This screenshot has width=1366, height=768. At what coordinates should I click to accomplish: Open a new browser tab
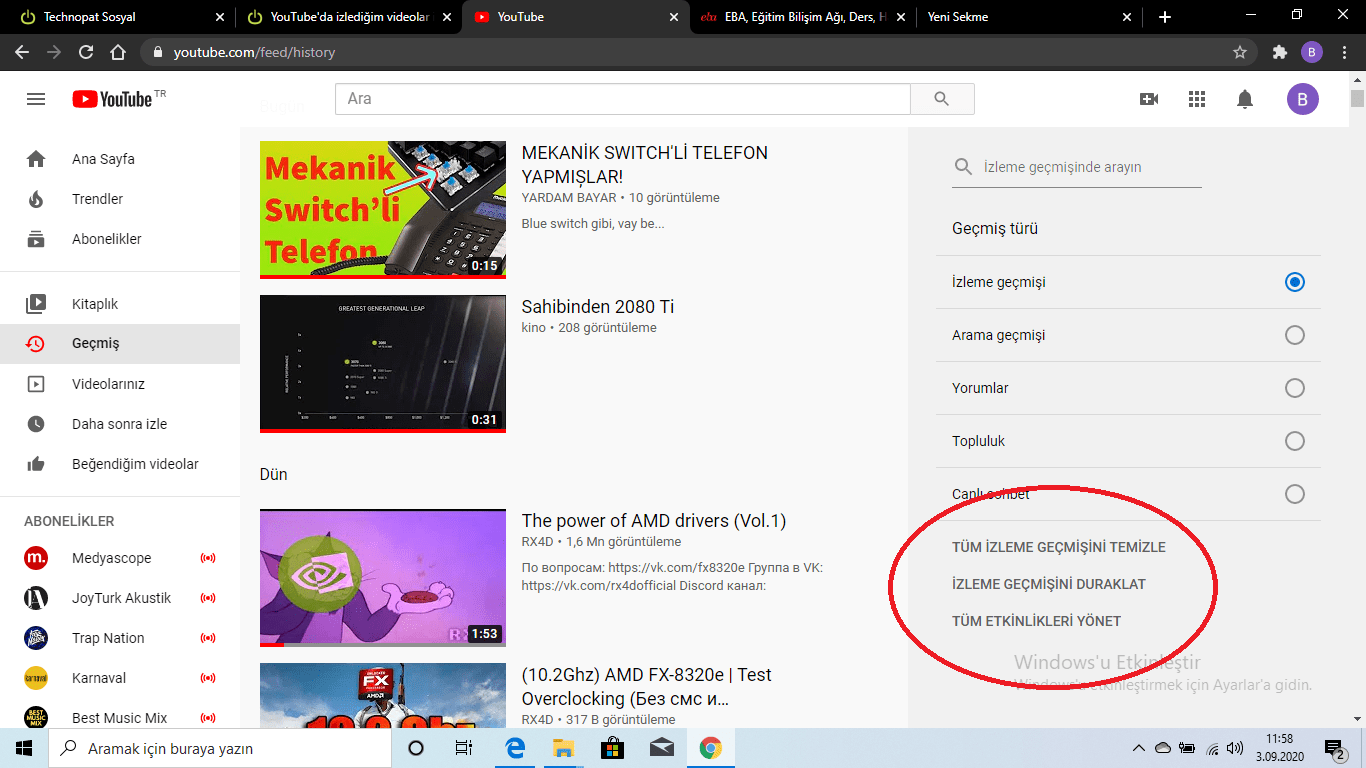[x=1165, y=17]
